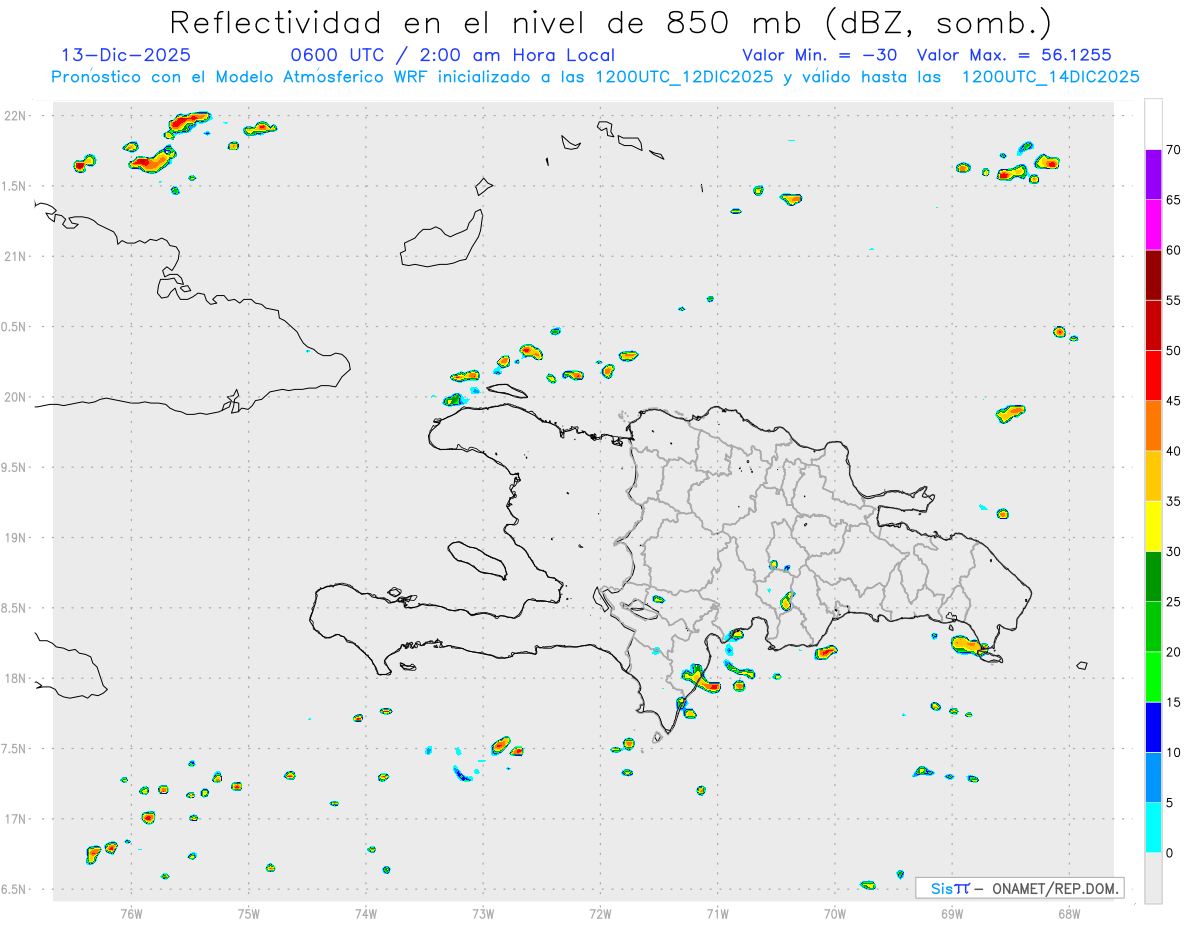Click the '71W' longitude label

coord(717,914)
